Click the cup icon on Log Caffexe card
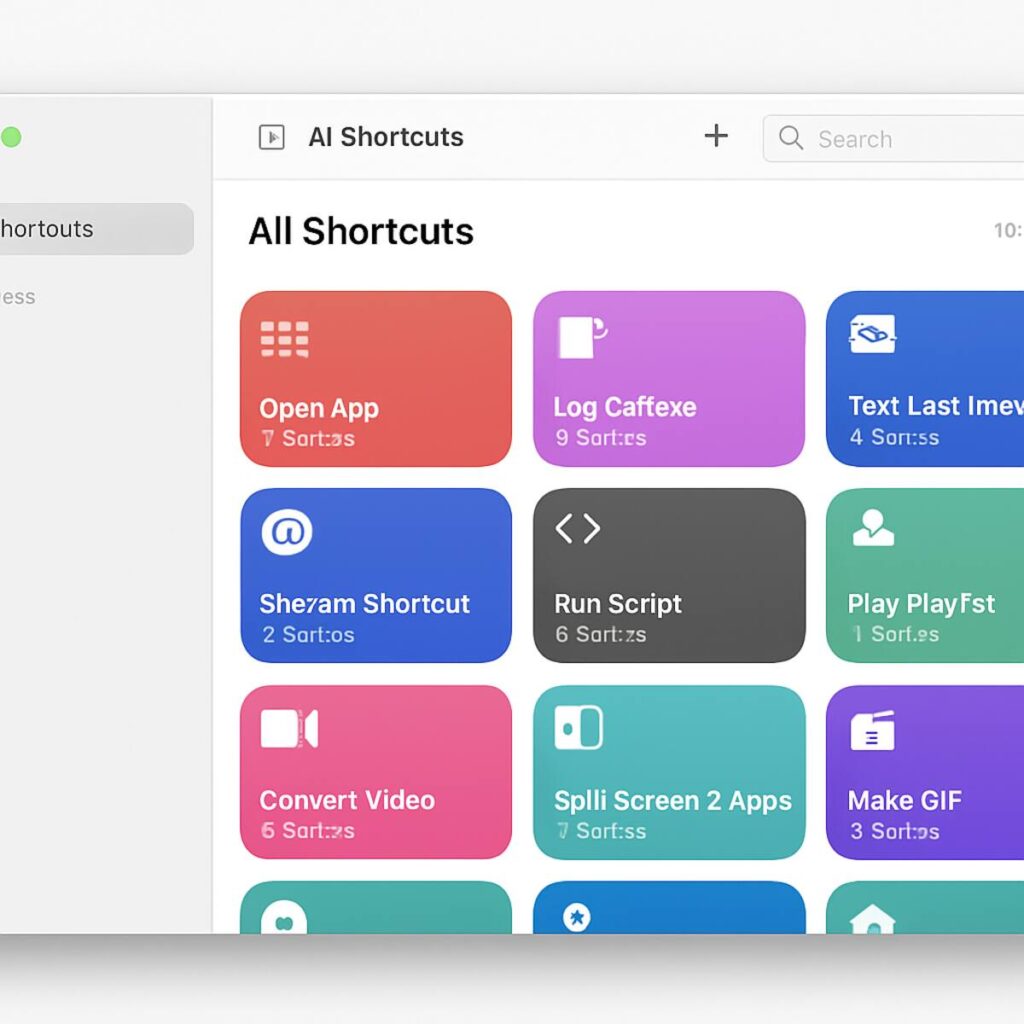Viewport: 1024px width, 1024px height. click(x=583, y=337)
